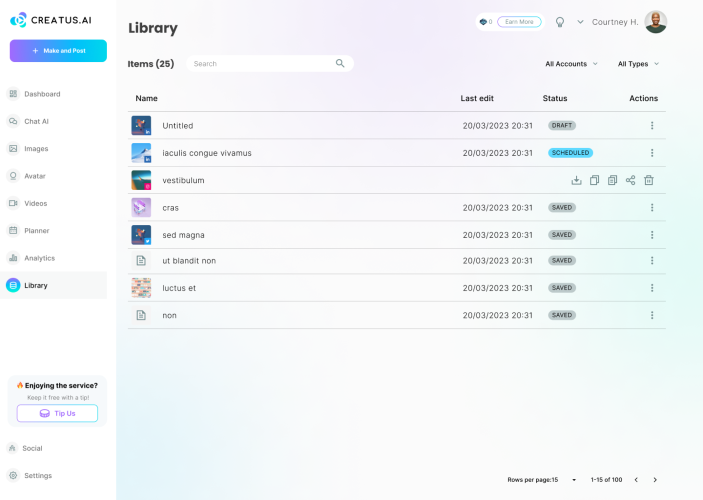This screenshot has width=703, height=500.
Task: Open actions menu for ut blandit non
Action: point(652,261)
